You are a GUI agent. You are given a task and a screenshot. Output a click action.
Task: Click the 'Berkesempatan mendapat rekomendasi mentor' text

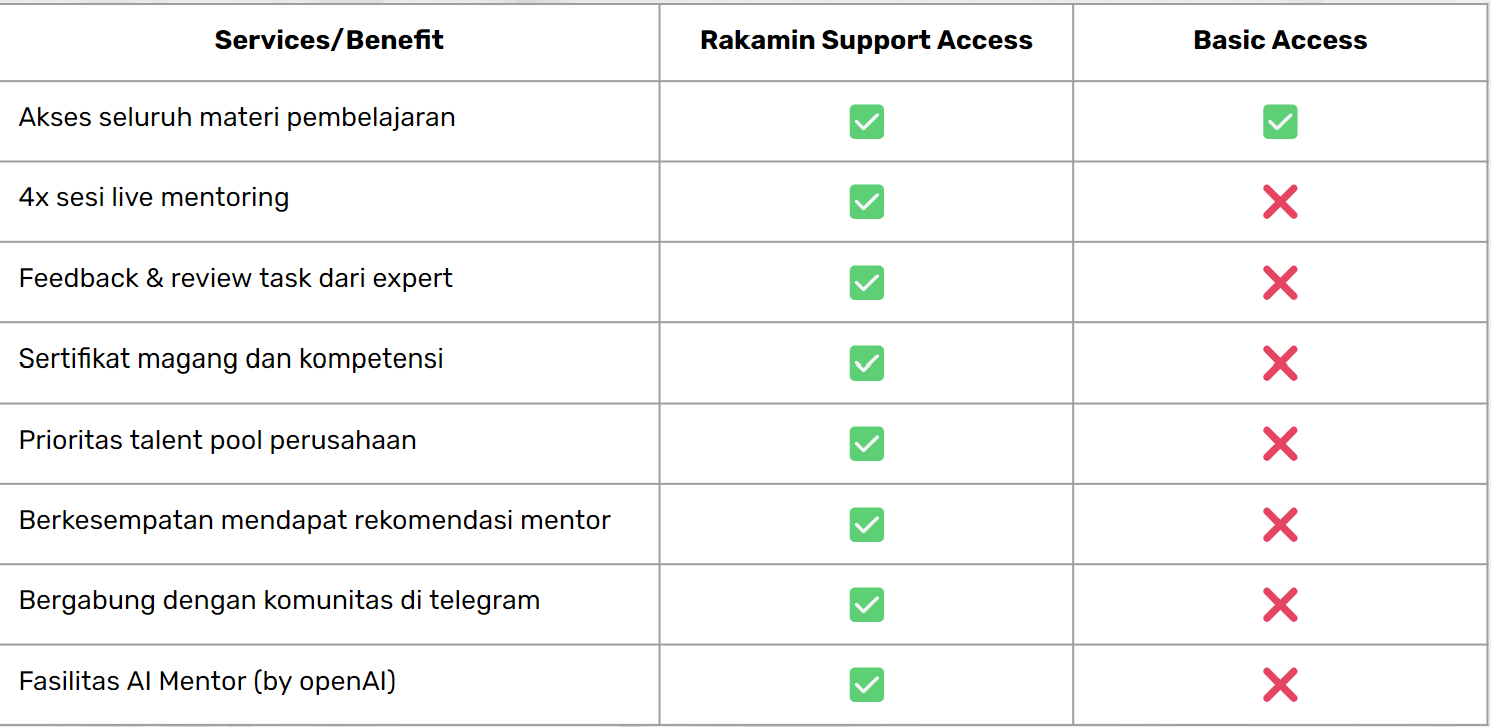(314, 521)
